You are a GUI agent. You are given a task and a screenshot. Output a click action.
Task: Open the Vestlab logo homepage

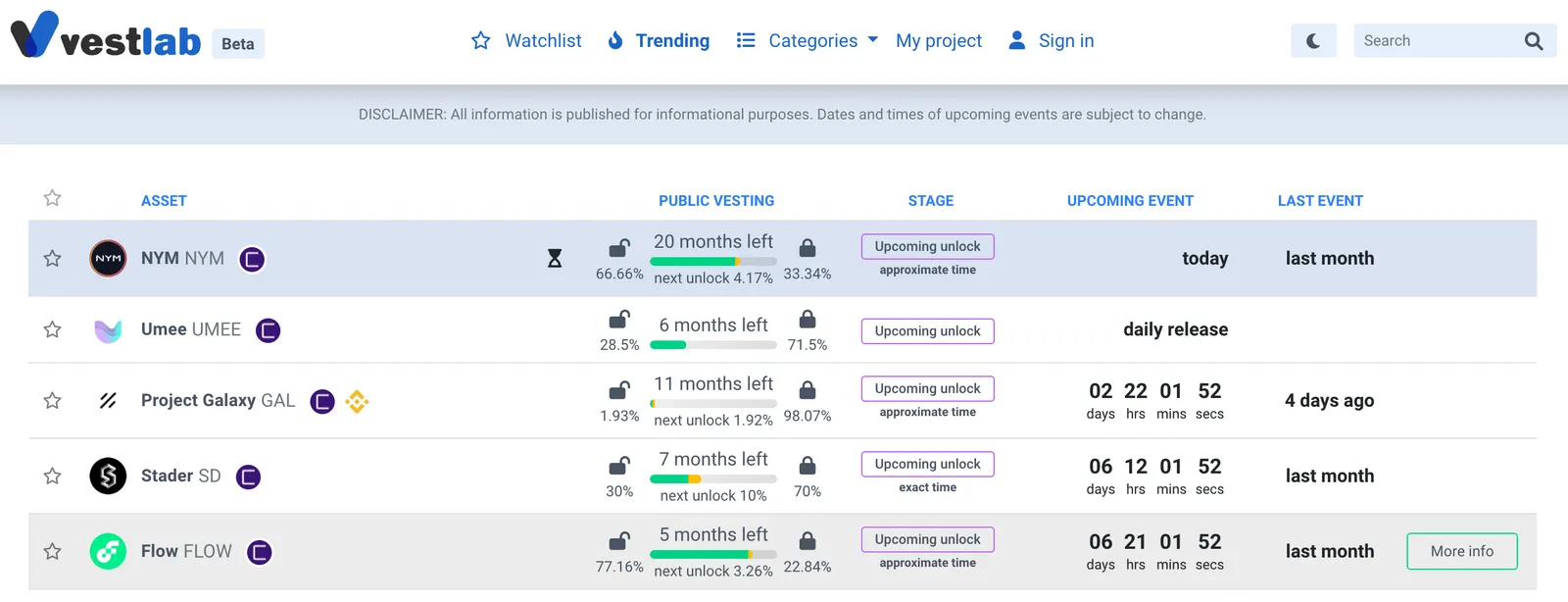(106, 36)
